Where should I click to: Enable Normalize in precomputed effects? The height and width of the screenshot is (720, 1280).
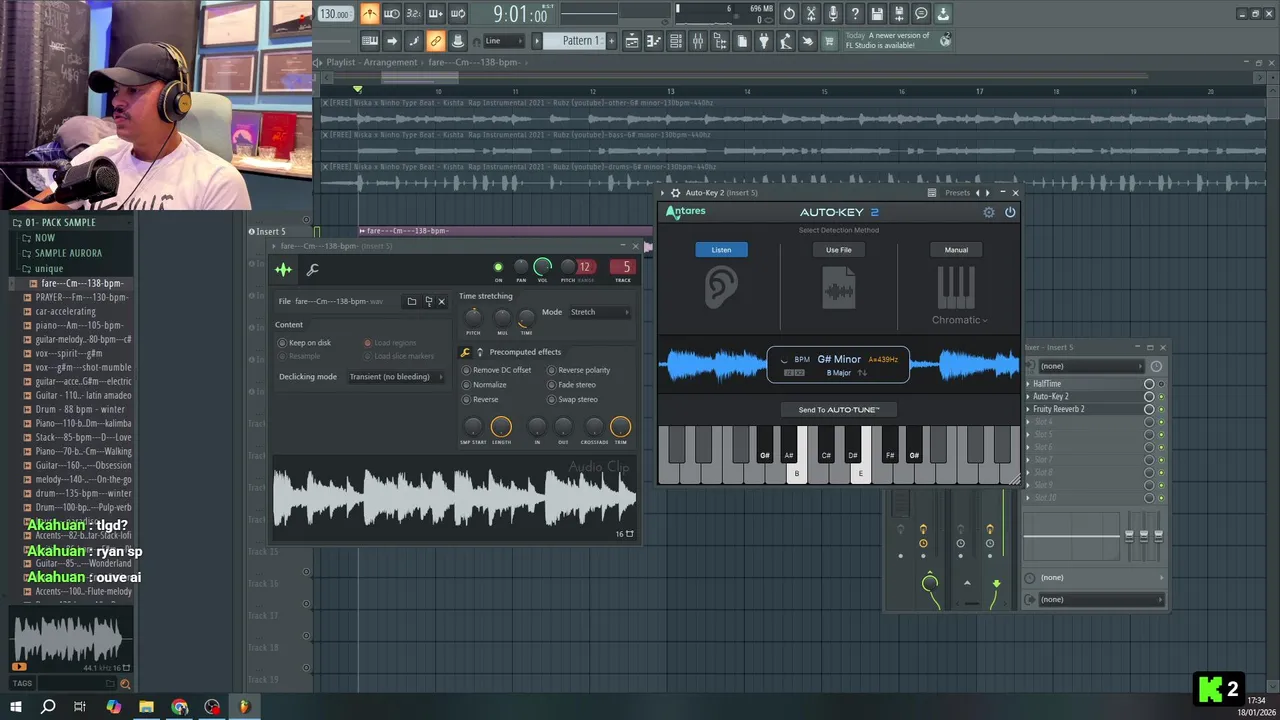coord(485,385)
